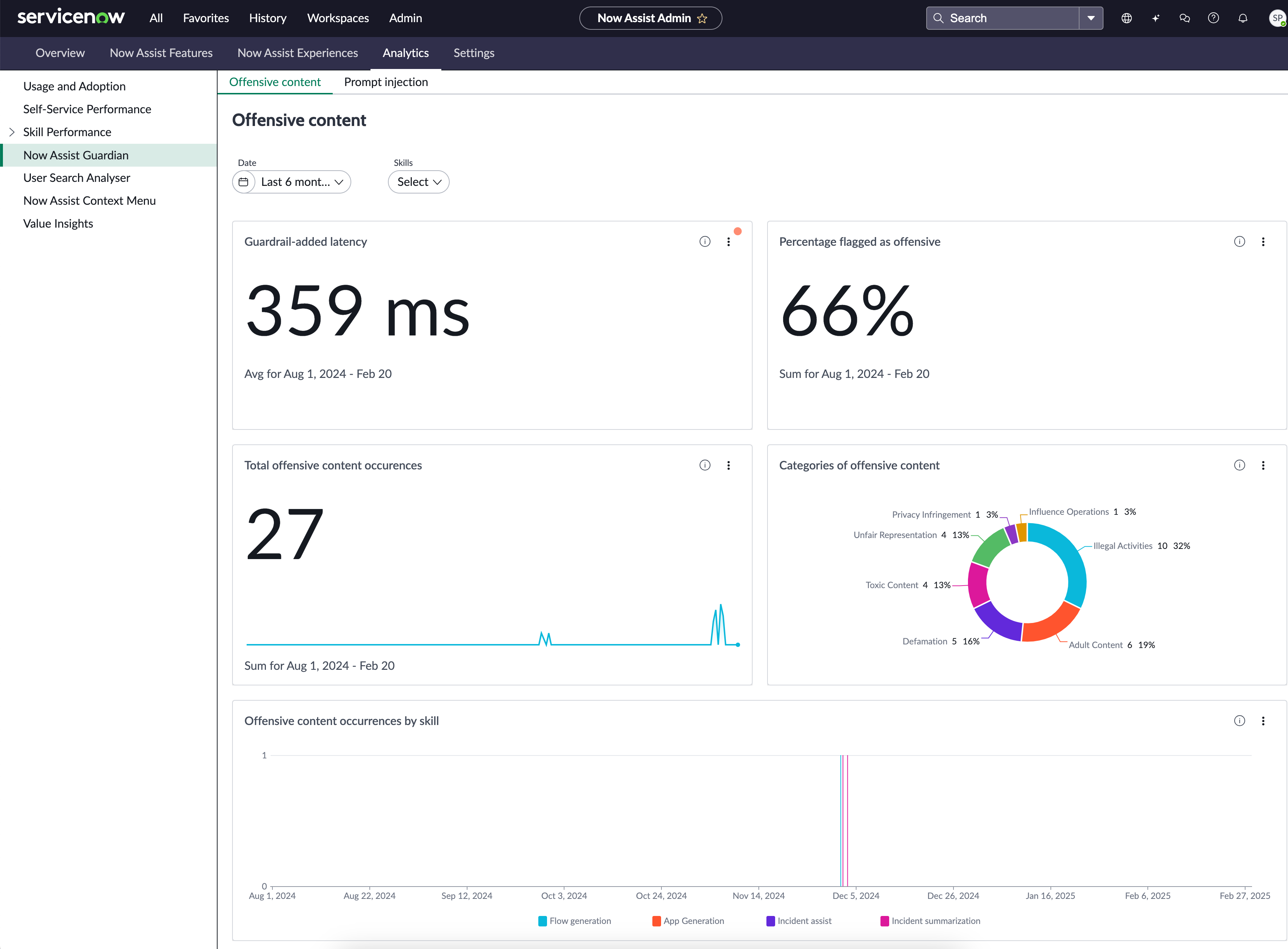Screen dimensions: 1288x949
Task: Open the help question mark icon
Action: pos(1213,19)
